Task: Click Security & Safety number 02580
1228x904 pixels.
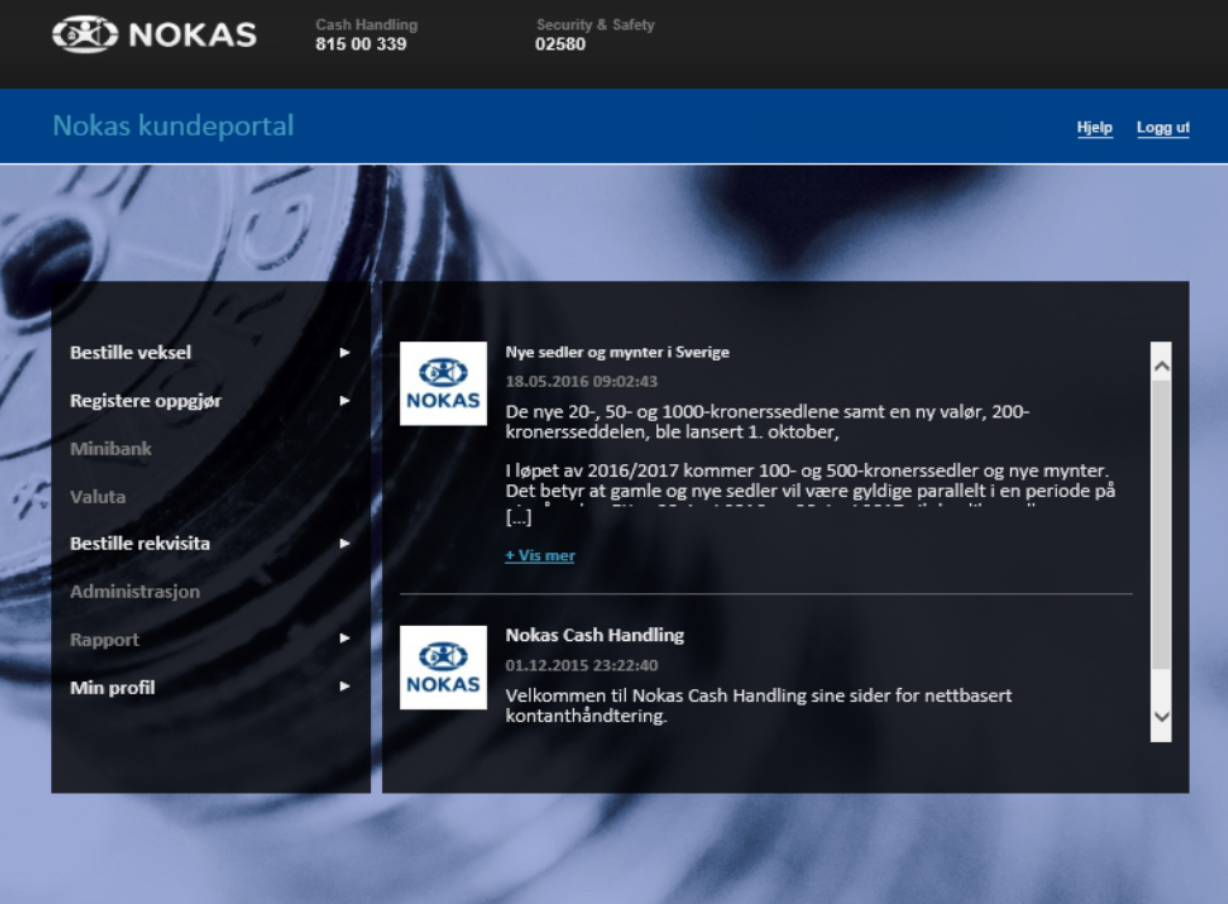Action: pos(560,44)
